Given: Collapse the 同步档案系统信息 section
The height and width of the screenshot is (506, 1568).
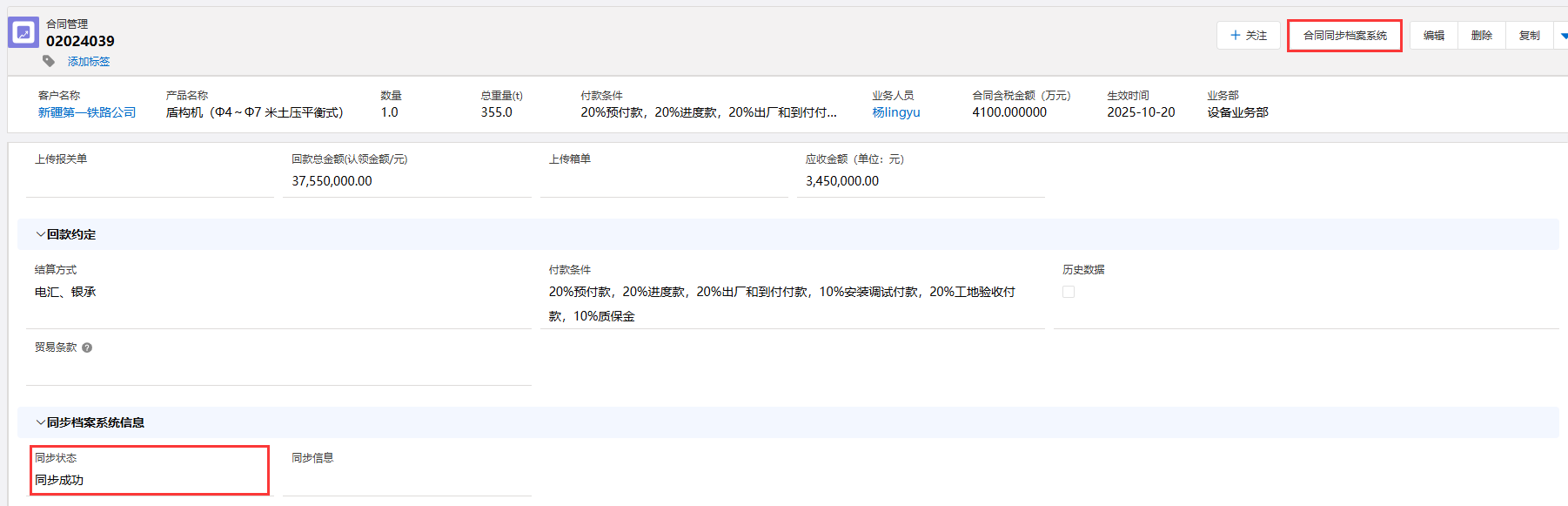Looking at the screenshot, I should tap(40, 422).
